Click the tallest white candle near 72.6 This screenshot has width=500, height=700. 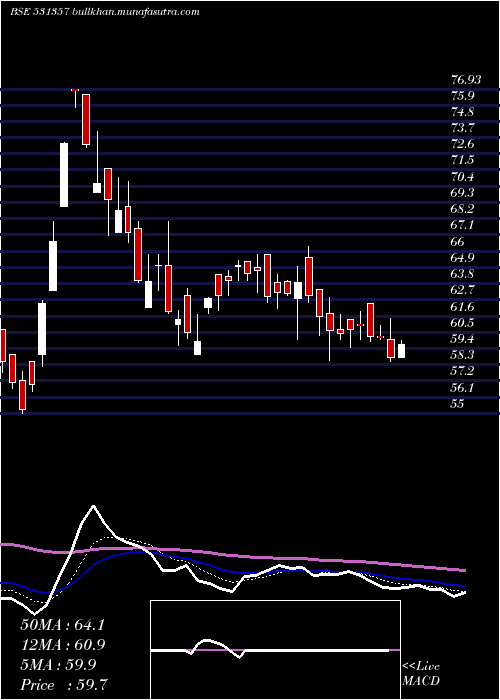[64, 175]
